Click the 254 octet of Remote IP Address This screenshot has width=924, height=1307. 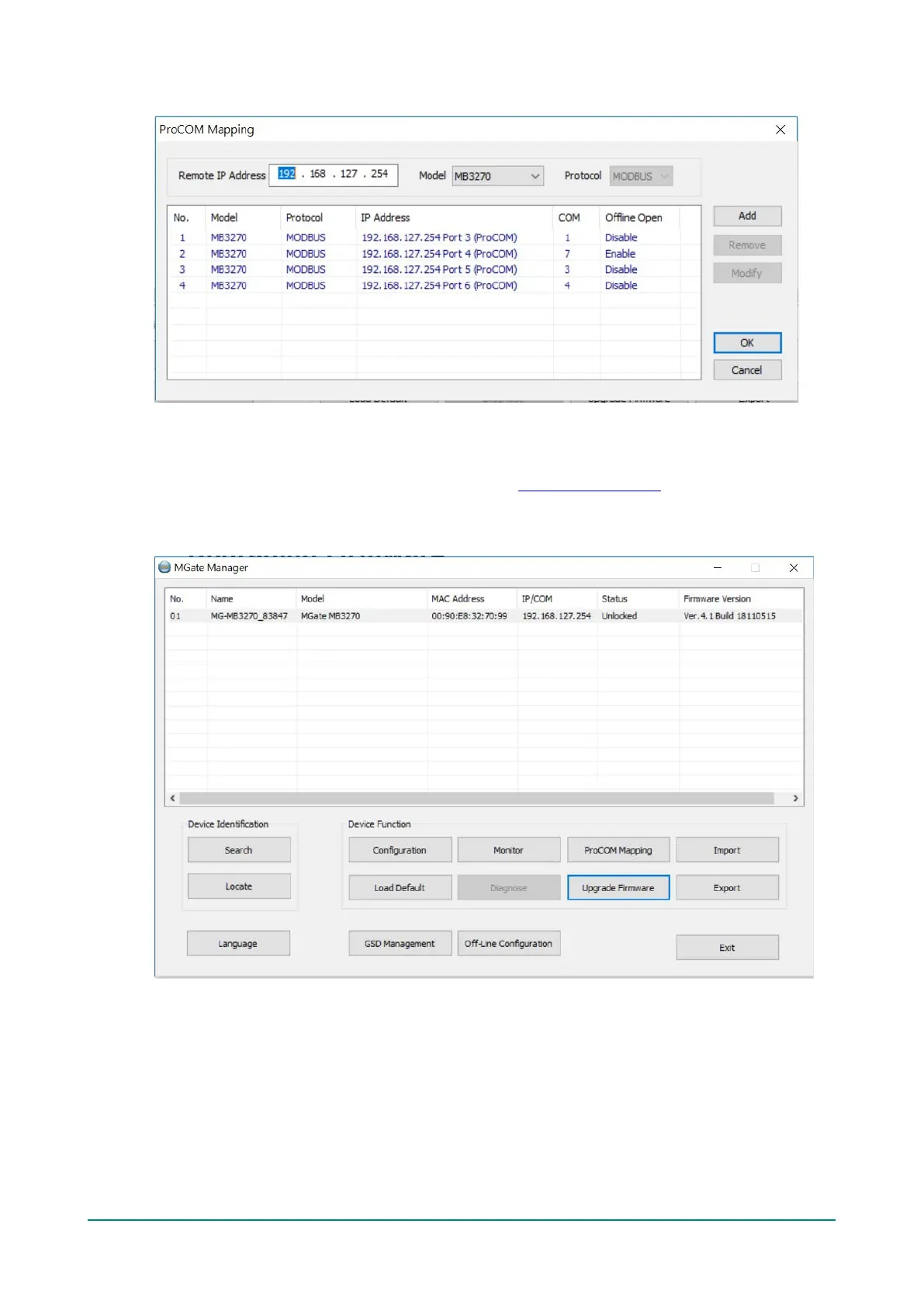[379, 174]
